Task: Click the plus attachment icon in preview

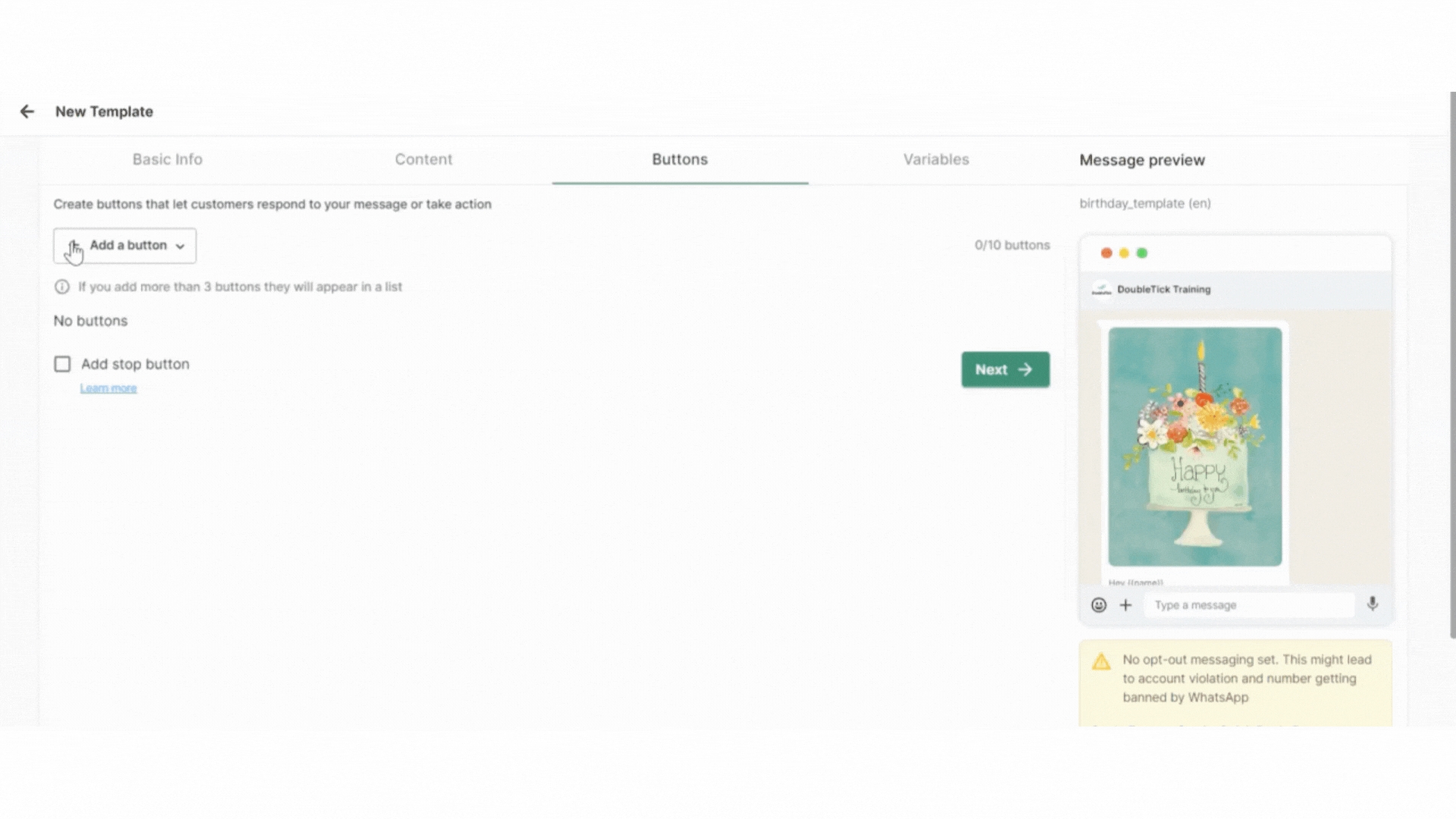Action: point(1126,605)
